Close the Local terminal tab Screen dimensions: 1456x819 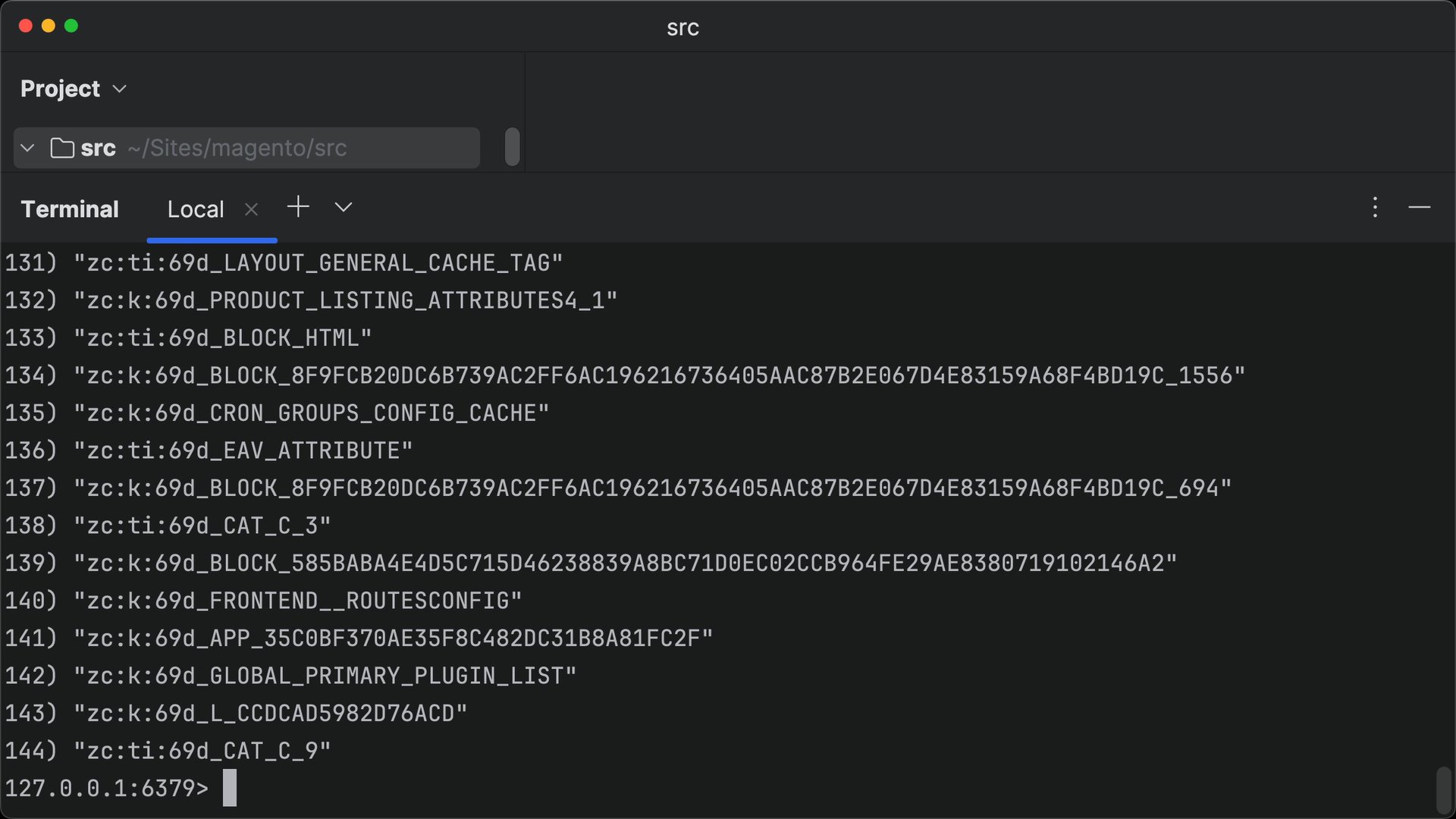pyautogui.click(x=252, y=209)
